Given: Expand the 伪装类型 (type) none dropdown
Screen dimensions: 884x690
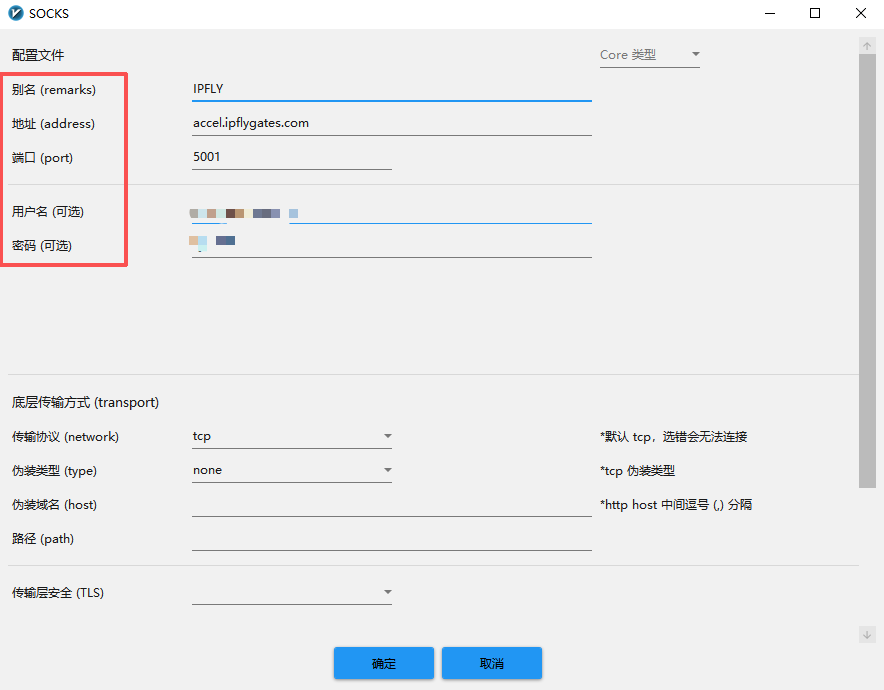Looking at the screenshot, I should tap(291, 471).
